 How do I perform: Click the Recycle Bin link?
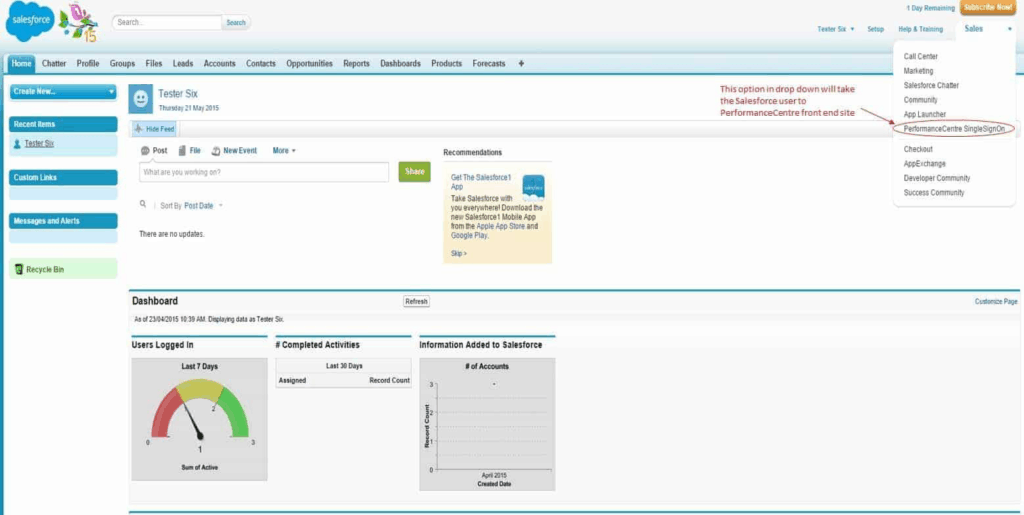tap(45, 270)
